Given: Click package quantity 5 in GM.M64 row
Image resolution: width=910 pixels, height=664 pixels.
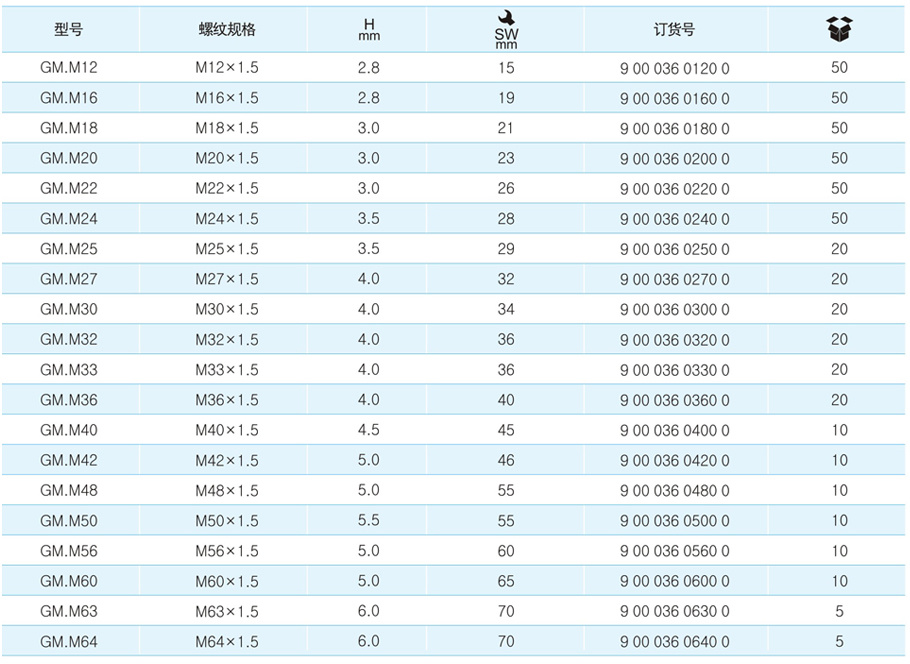Looking at the screenshot, I should click(839, 641).
